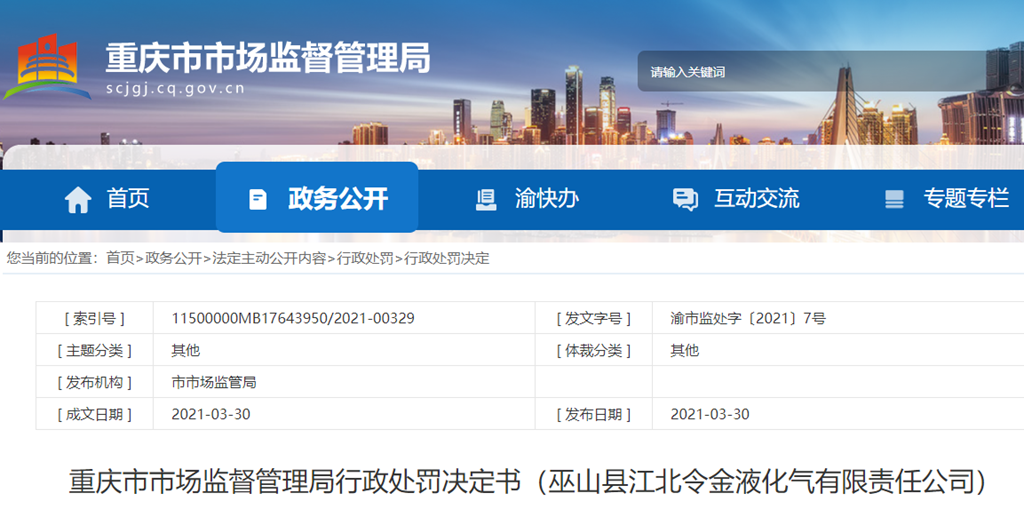Click the 市市场监管局 publisher value
The width and height of the screenshot is (1024, 509).
coord(214,383)
